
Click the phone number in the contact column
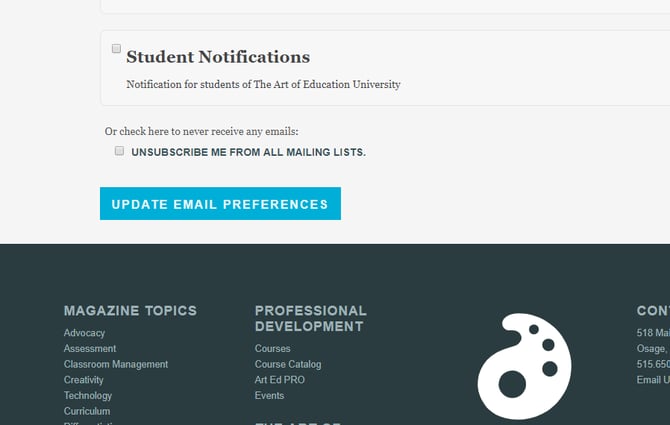click(654, 364)
